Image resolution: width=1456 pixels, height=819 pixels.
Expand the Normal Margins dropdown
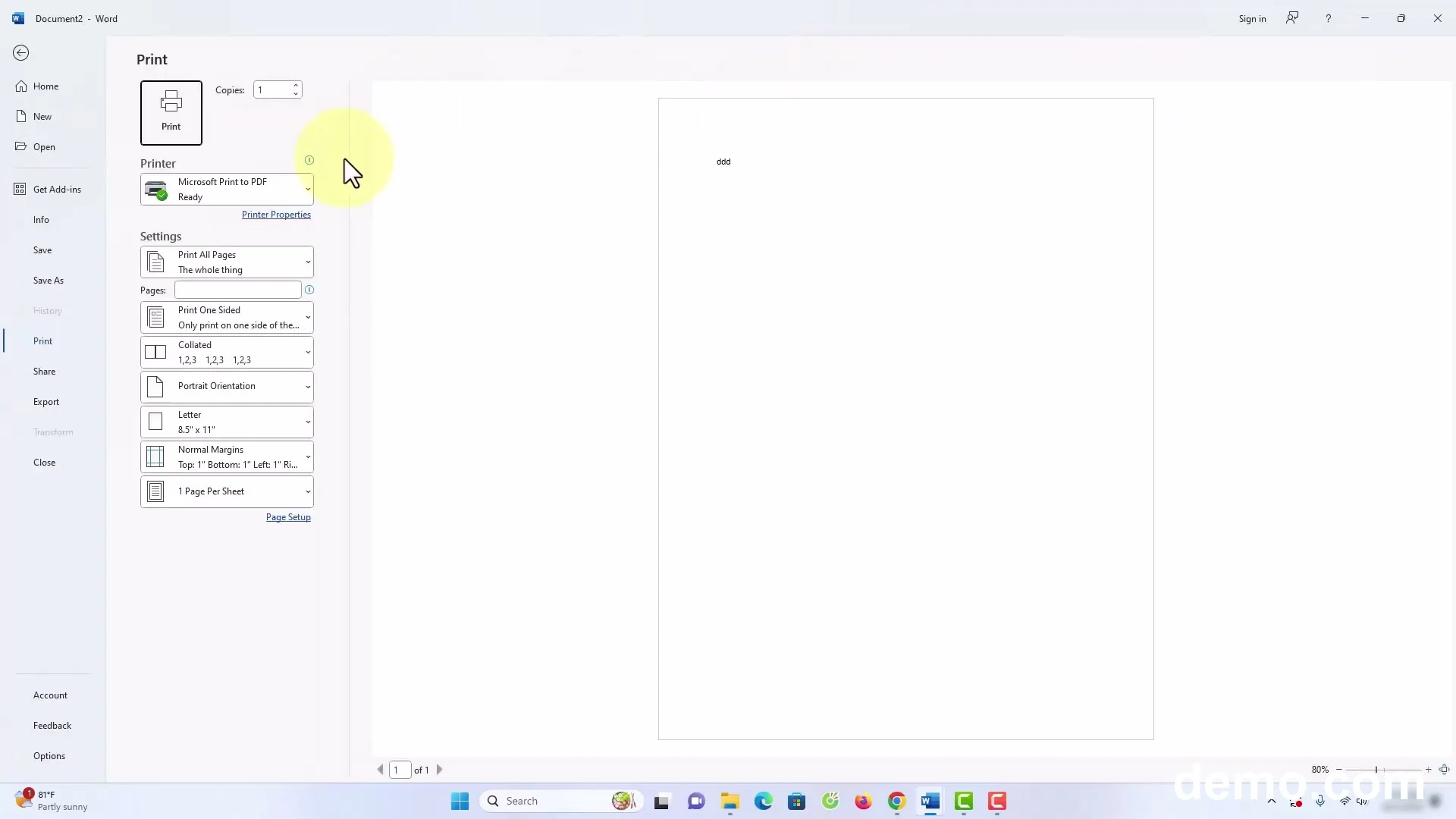click(x=227, y=457)
